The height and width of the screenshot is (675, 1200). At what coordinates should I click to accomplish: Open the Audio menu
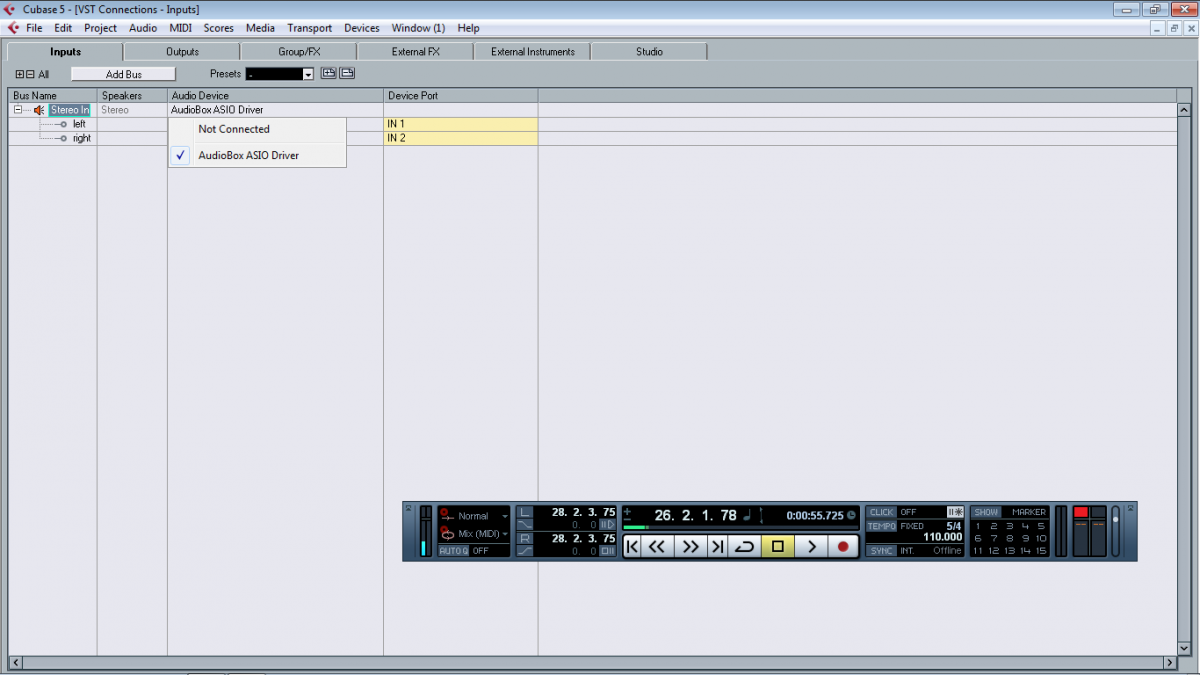143,28
